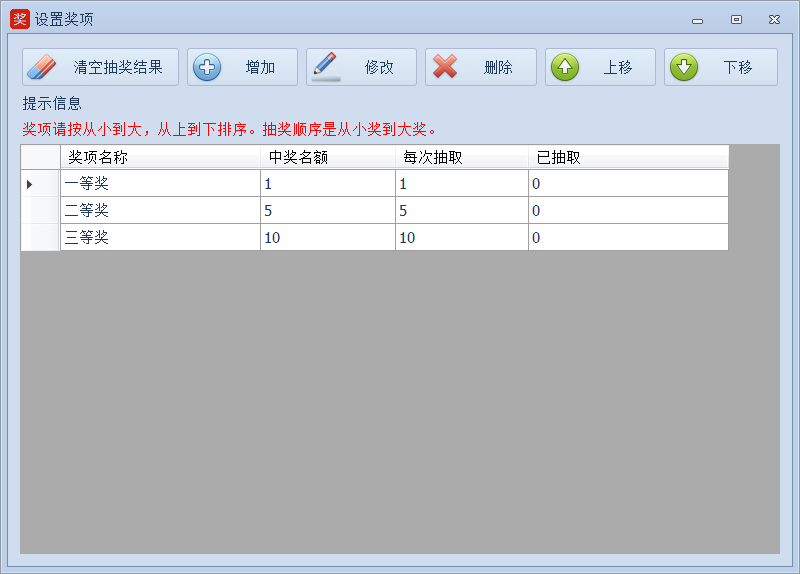800x574 pixels.
Task: Sort by 奖项名称 column header
Action: click(160, 157)
